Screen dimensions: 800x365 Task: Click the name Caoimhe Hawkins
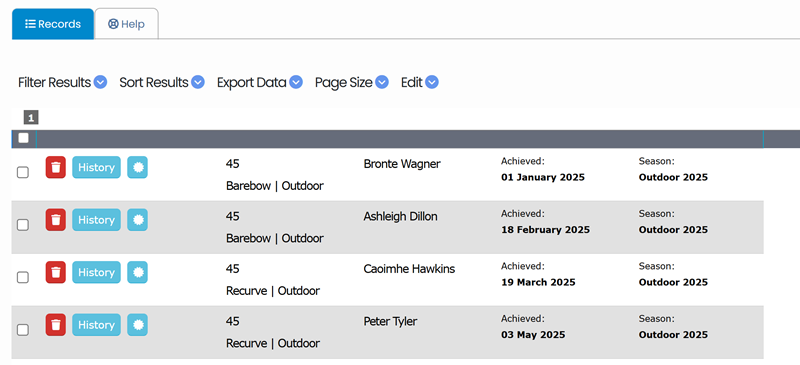tap(409, 269)
